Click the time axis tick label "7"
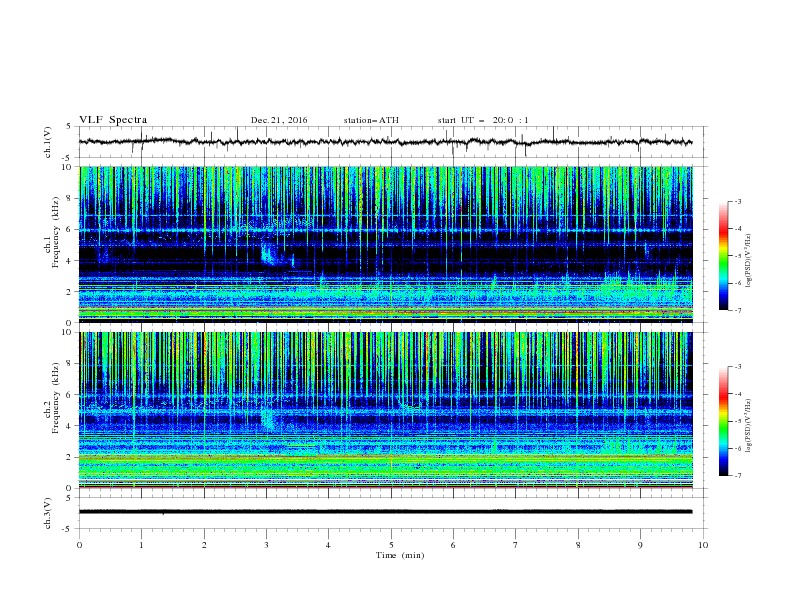Viewport: 792px width, 612px height. (x=515, y=545)
